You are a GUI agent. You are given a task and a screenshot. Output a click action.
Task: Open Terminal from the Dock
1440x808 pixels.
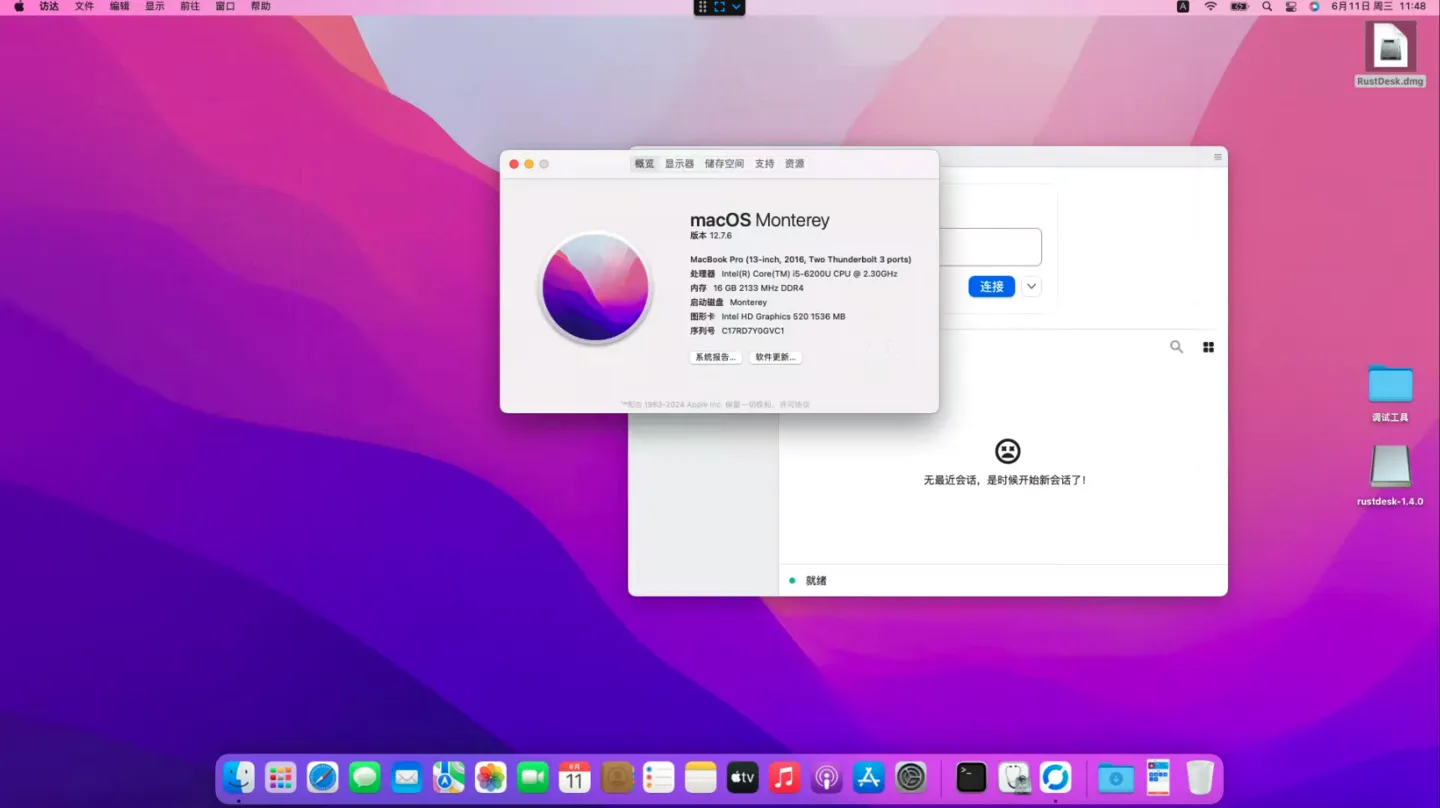pos(970,777)
